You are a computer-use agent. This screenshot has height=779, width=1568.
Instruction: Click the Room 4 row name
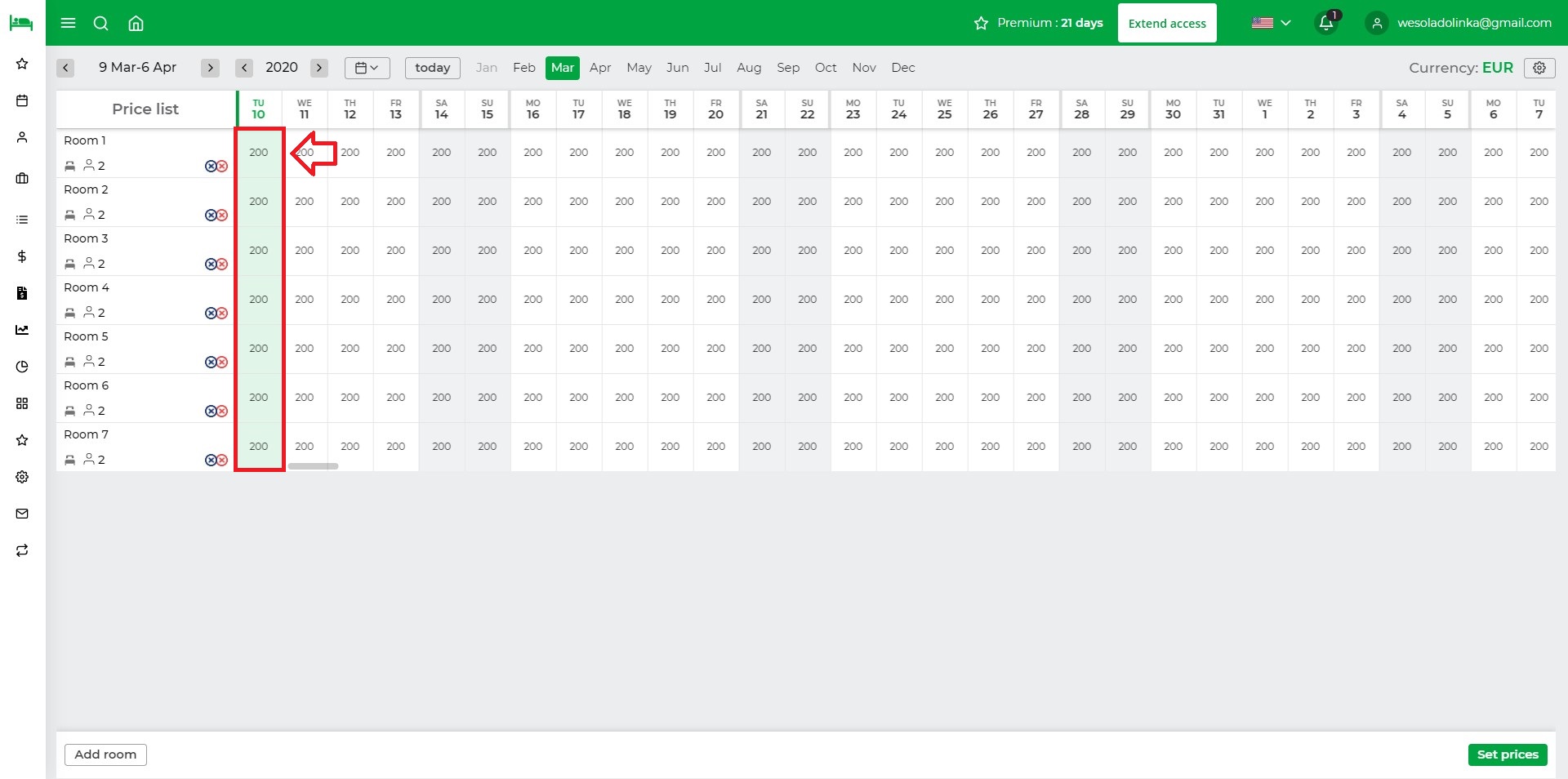tap(87, 287)
